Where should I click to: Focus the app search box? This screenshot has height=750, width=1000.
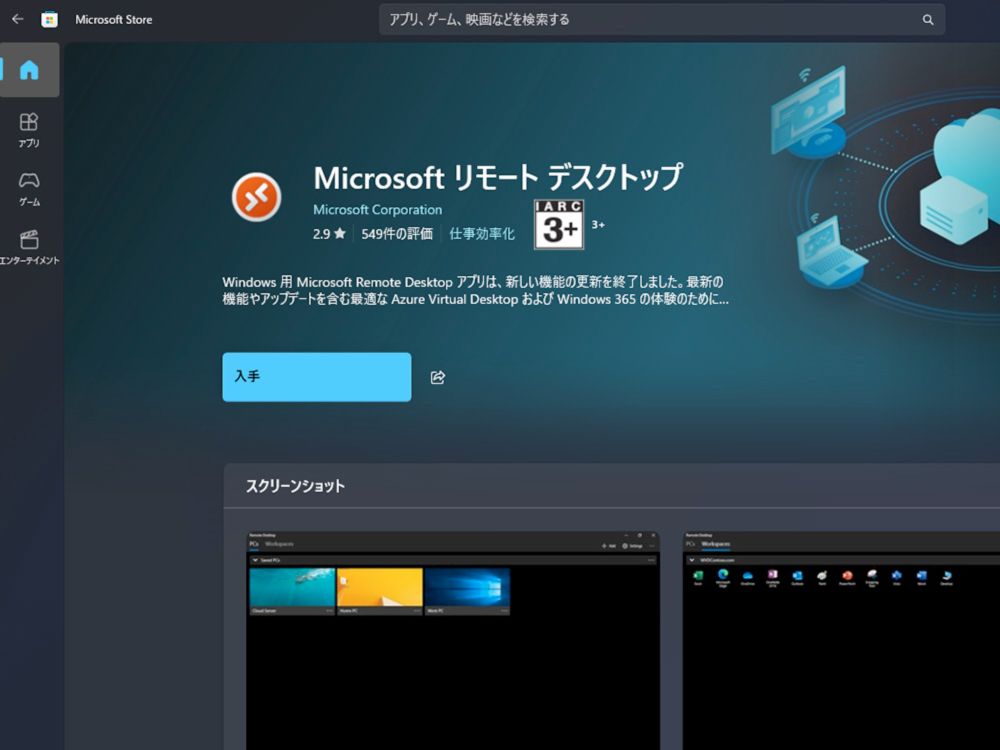(x=662, y=20)
